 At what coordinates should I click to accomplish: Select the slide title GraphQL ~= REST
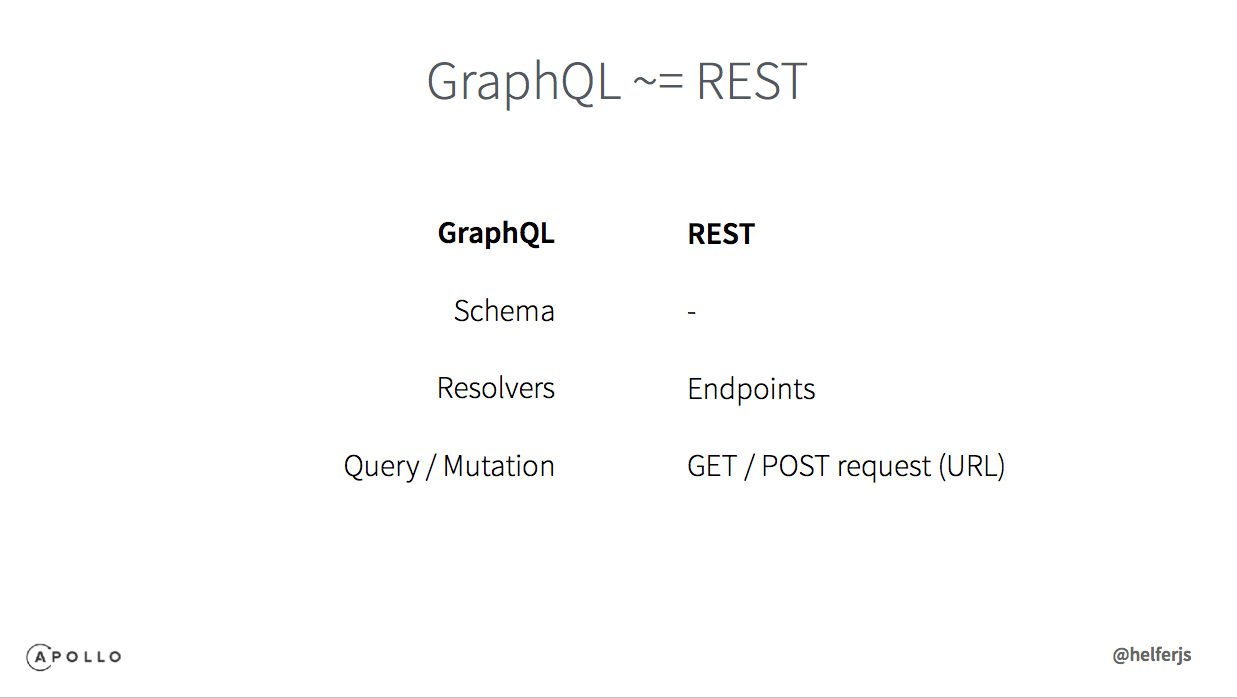617,82
